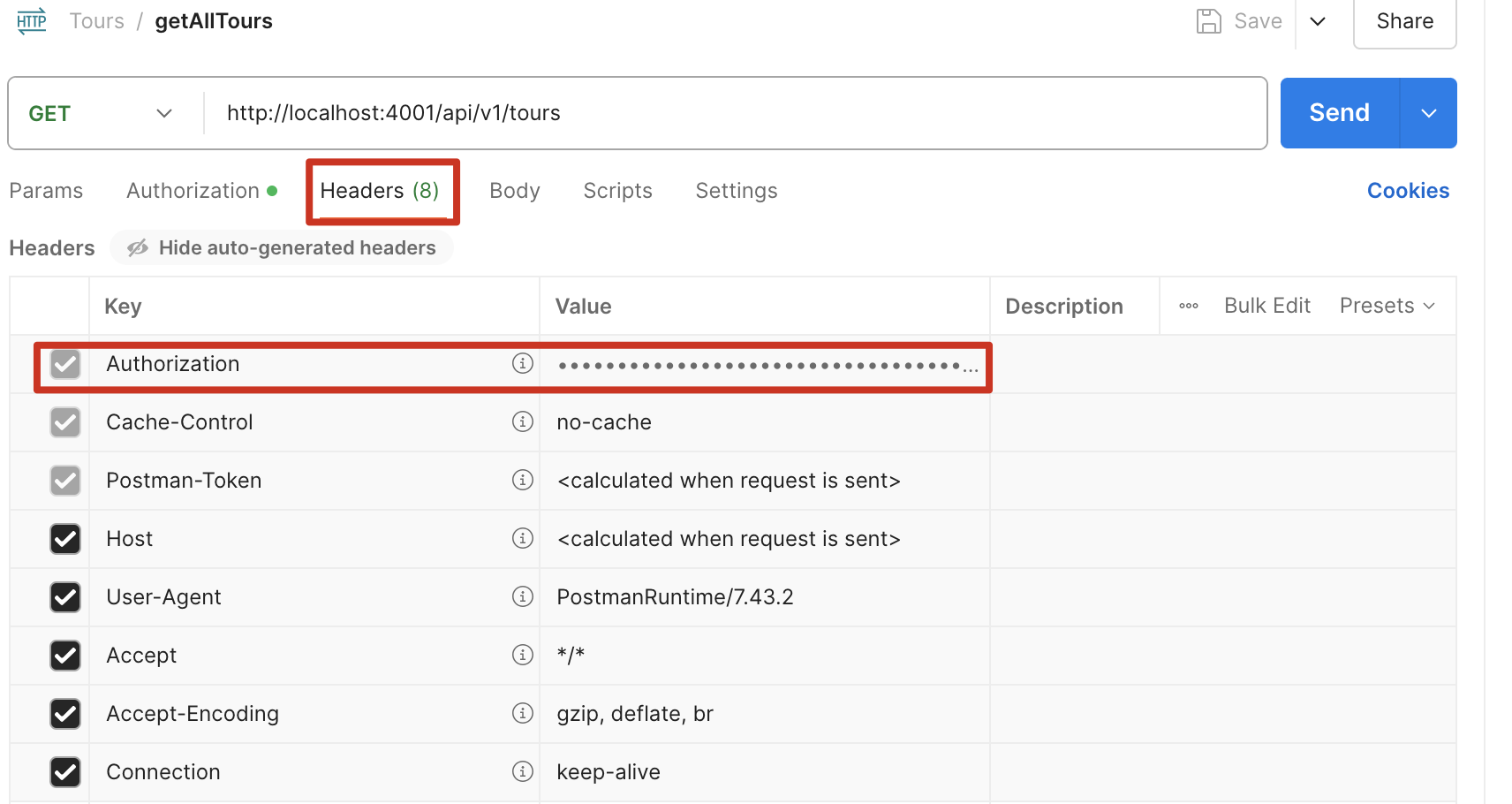Switch to the Body tab
1512x804 pixels.
(x=514, y=191)
